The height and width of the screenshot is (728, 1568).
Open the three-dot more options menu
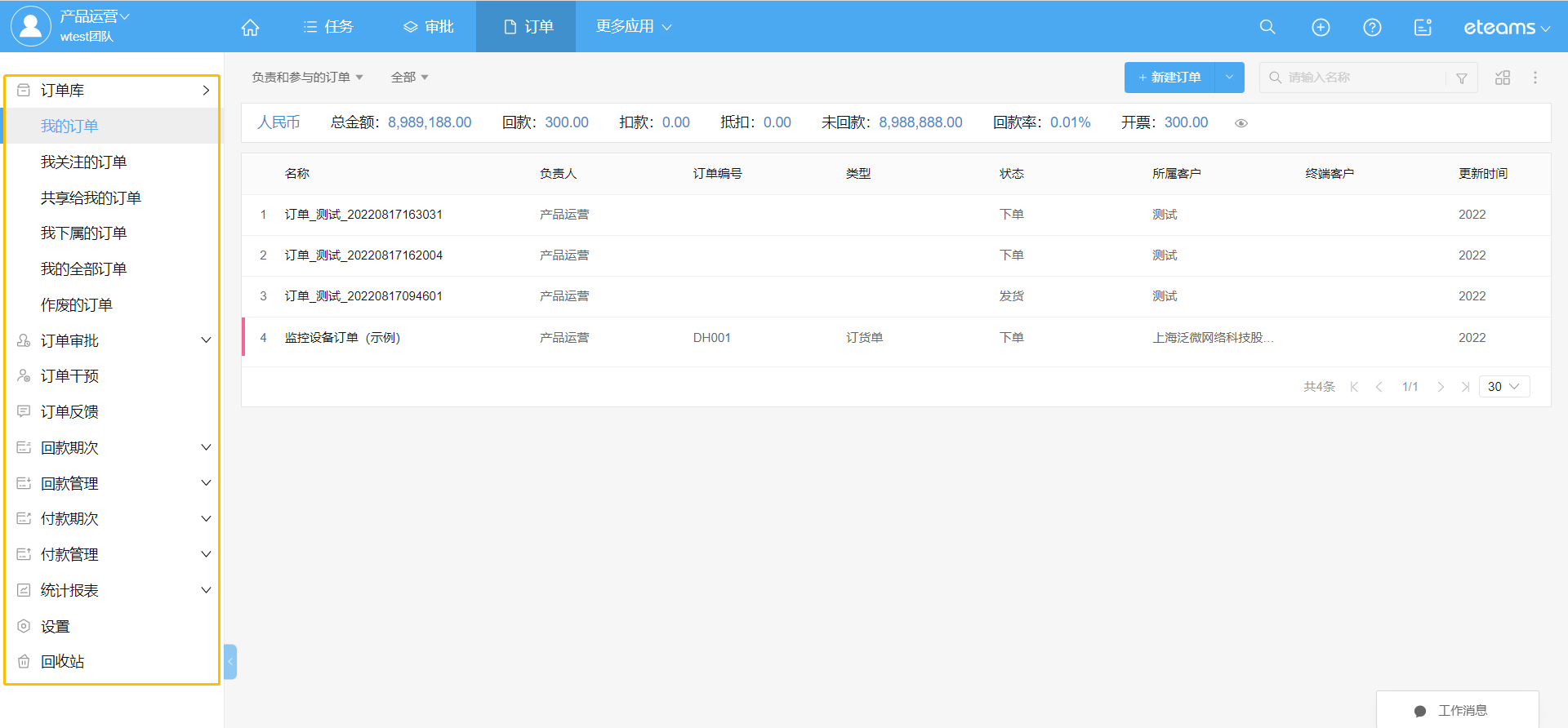coord(1535,78)
